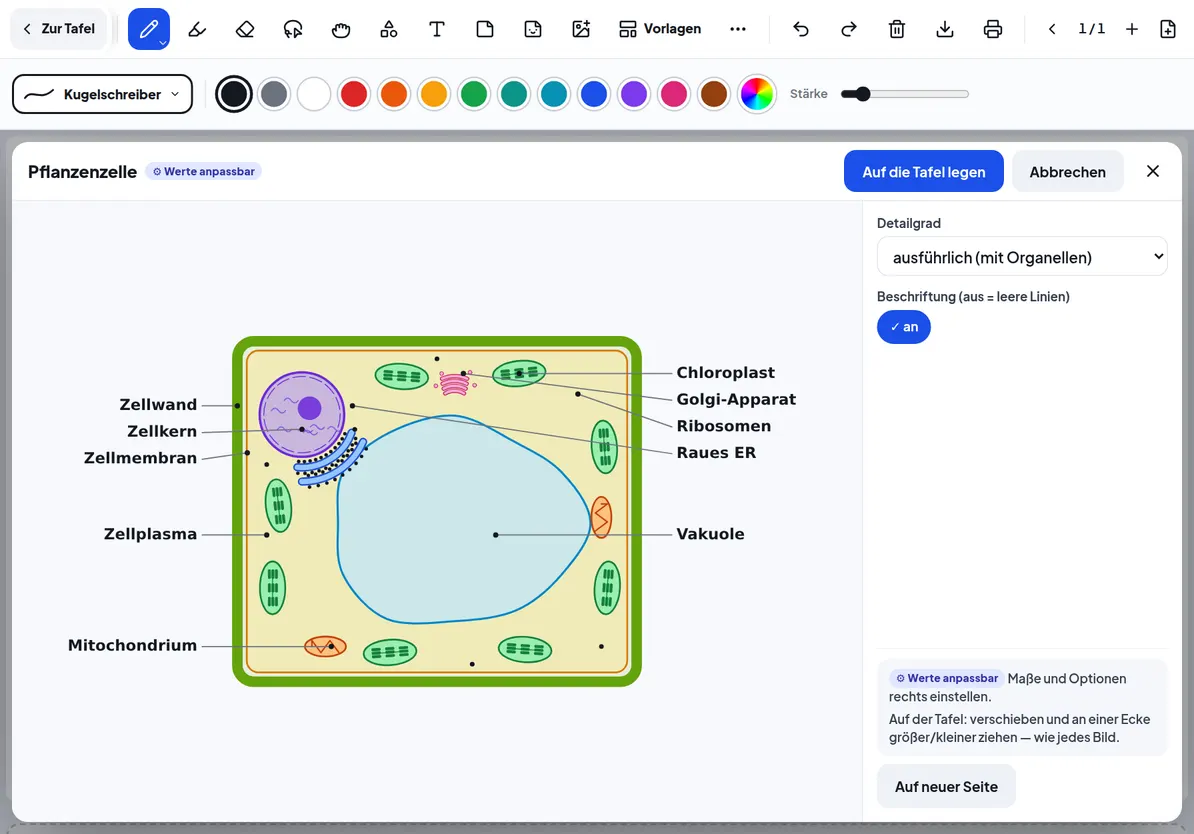Open the Vorlagen templates menu
Screen dimensions: 1194x834
pyautogui.click(x=659, y=29)
